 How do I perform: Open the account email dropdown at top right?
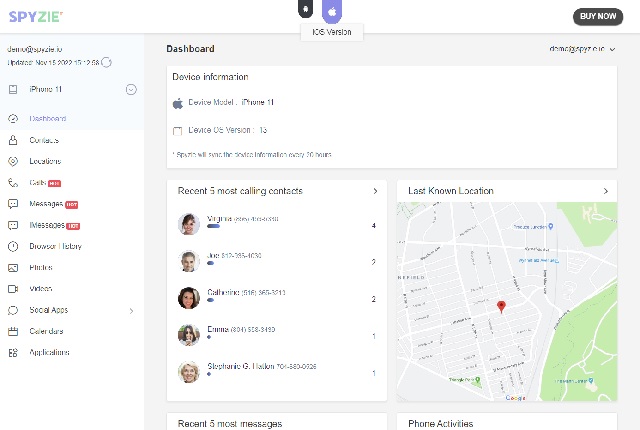(582, 49)
